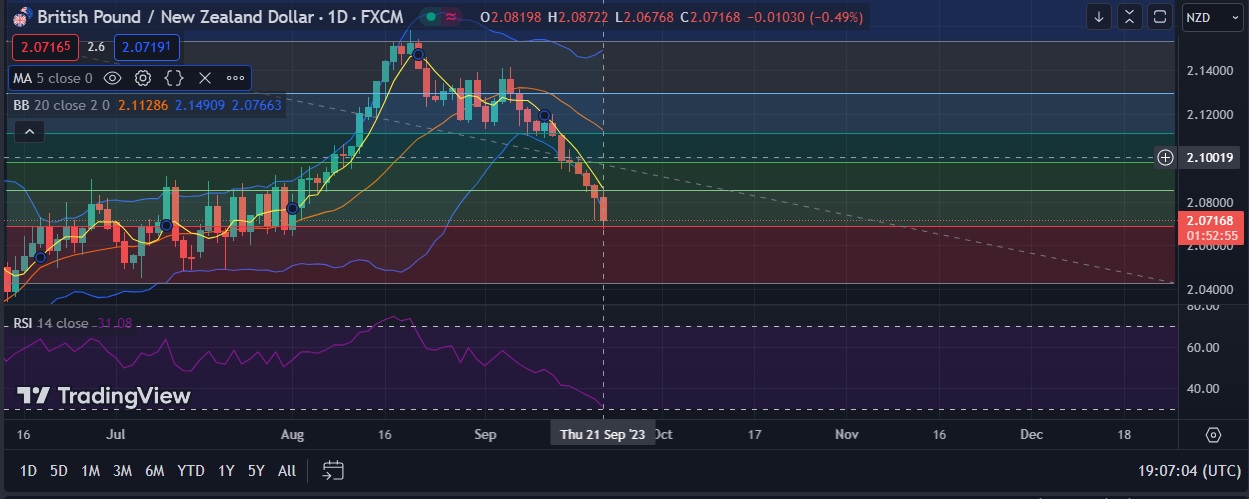Select the 5D time range
Image resolution: width=1249 pixels, height=499 pixels.
[x=59, y=470]
